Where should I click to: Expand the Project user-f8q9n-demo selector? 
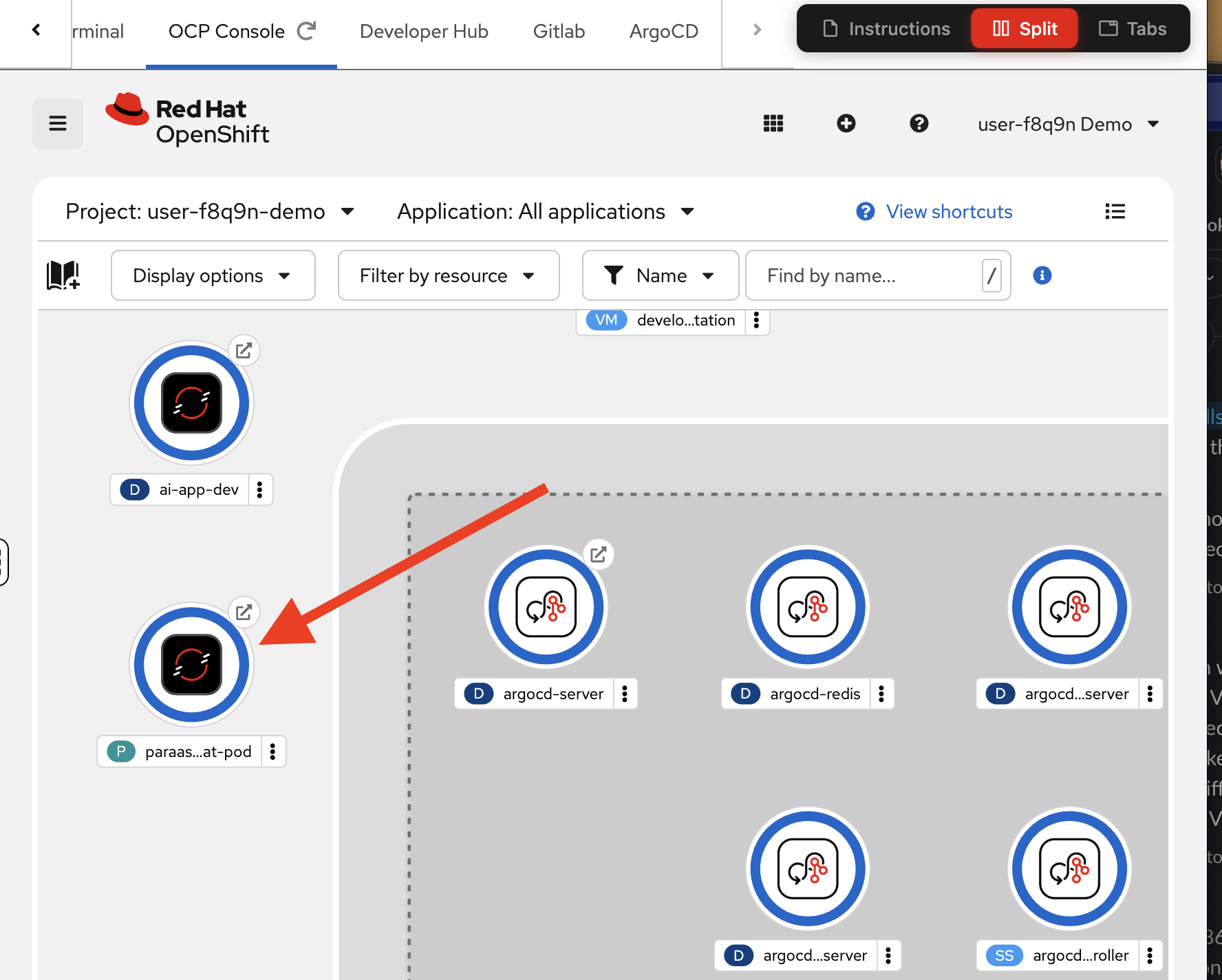click(x=210, y=212)
